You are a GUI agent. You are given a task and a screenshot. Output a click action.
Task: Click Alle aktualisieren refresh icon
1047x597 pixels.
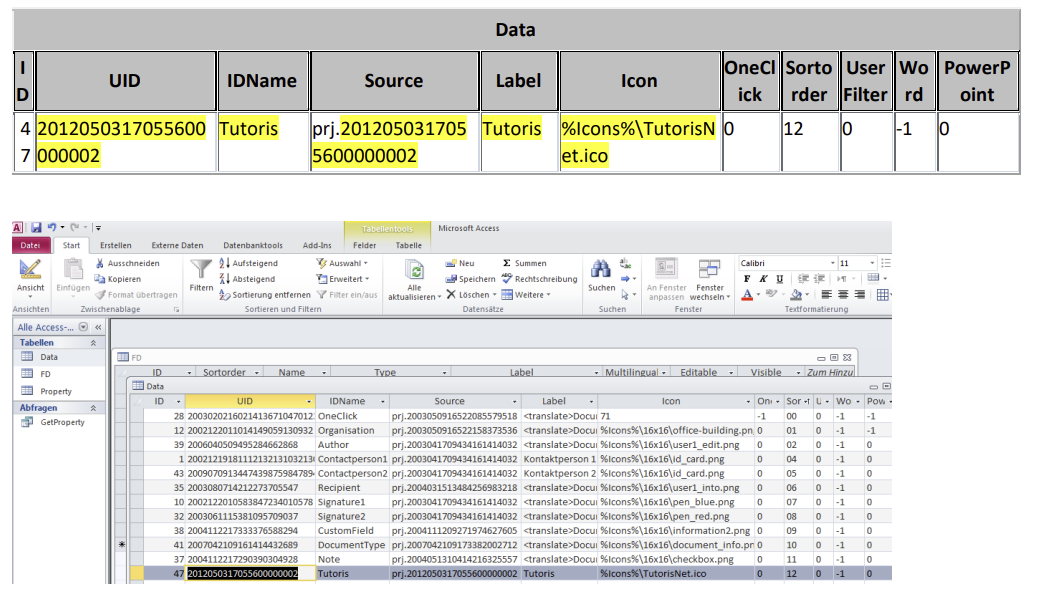point(415,270)
